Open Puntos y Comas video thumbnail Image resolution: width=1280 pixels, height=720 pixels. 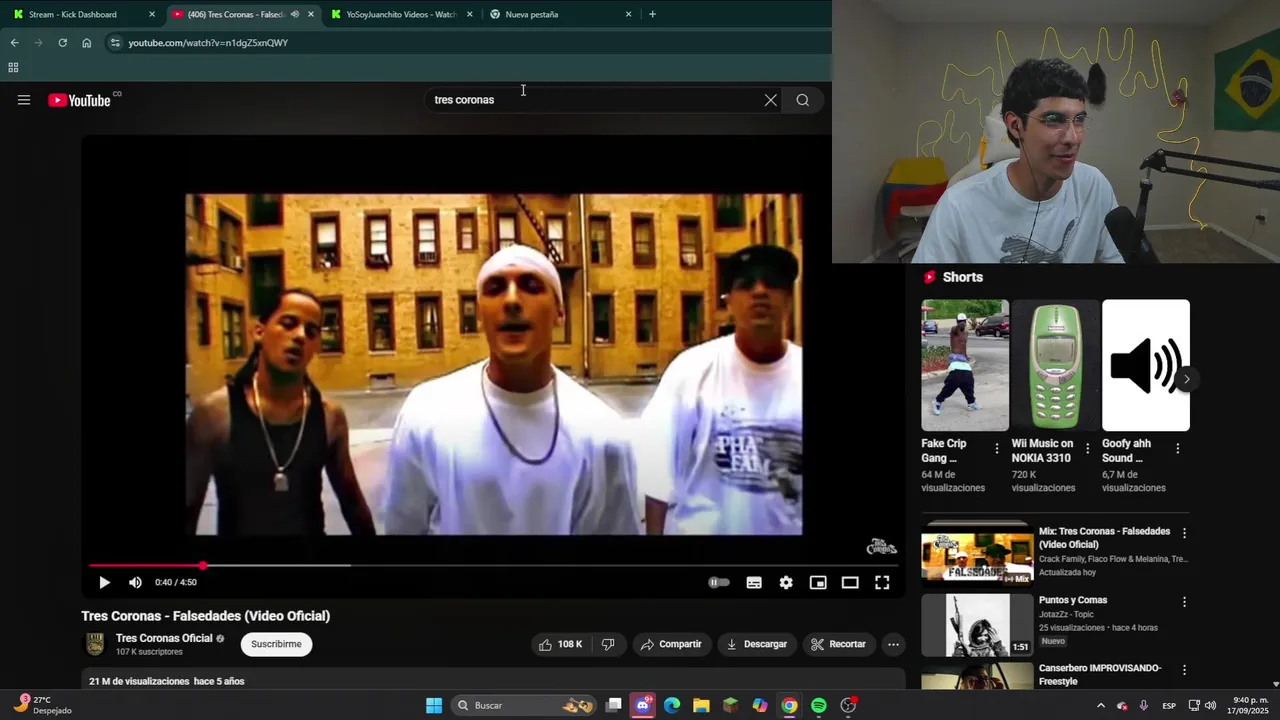coord(977,625)
